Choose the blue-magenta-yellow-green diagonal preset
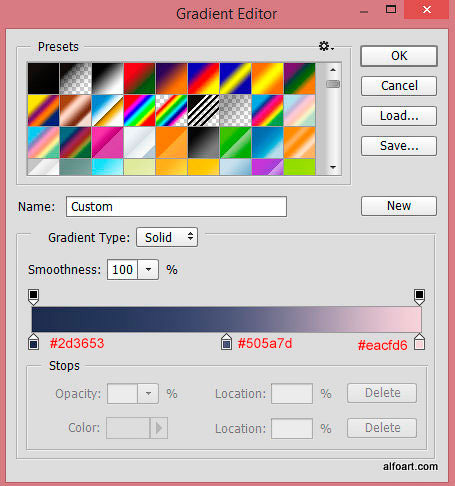The image size is (455, 486). (x=267, y=110)
